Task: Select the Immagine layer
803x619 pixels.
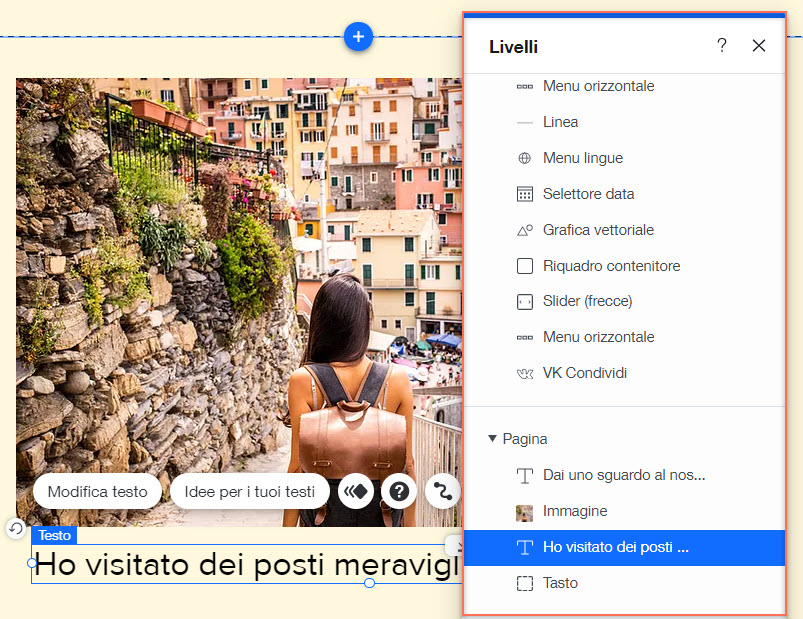Action: [x=624, y=511]
